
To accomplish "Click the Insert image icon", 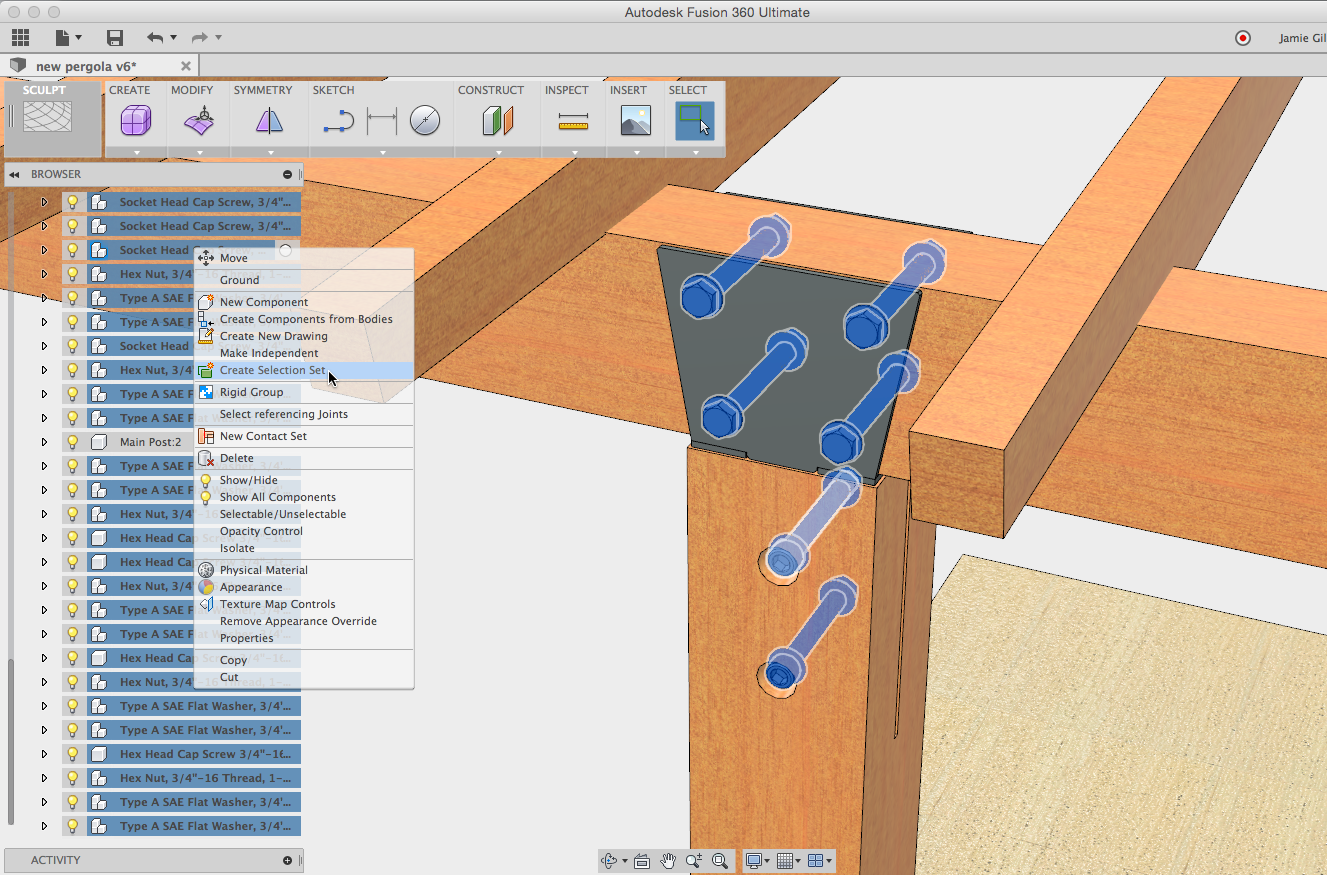I will click(x=635, y=121).
